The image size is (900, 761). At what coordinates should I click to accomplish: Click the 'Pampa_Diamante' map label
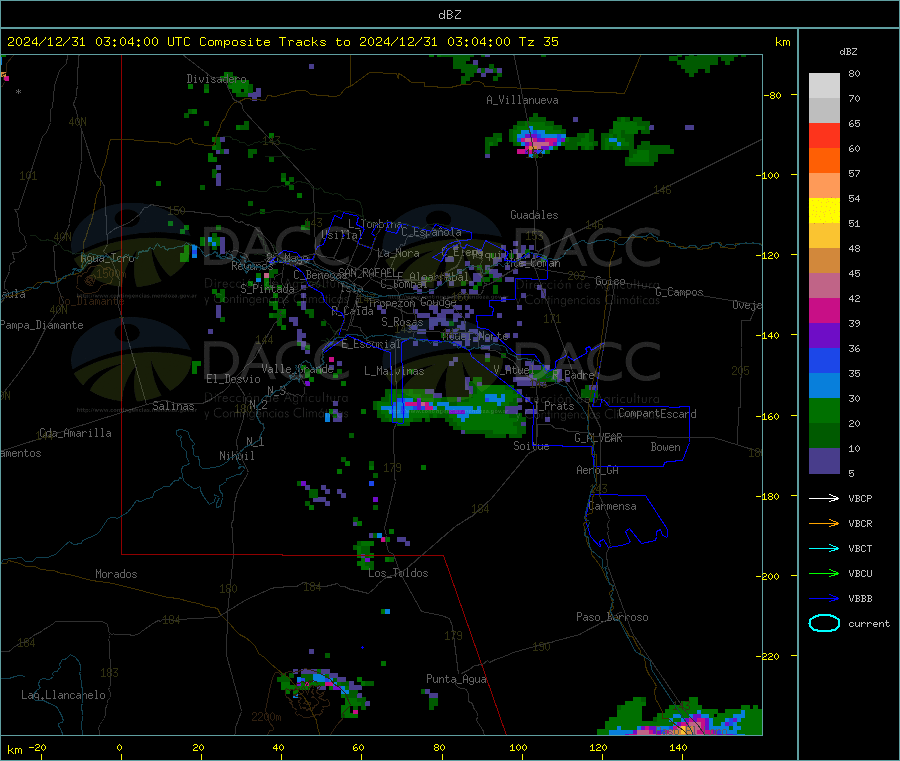click(41, 325)
